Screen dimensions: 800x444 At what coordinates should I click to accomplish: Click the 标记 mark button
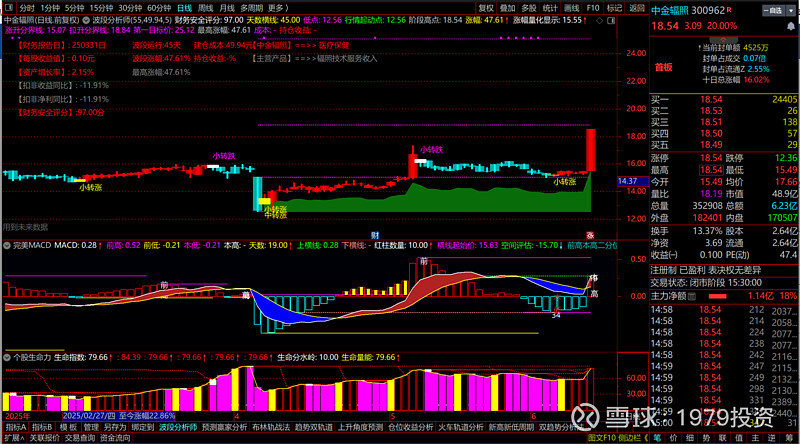point(614,8)
